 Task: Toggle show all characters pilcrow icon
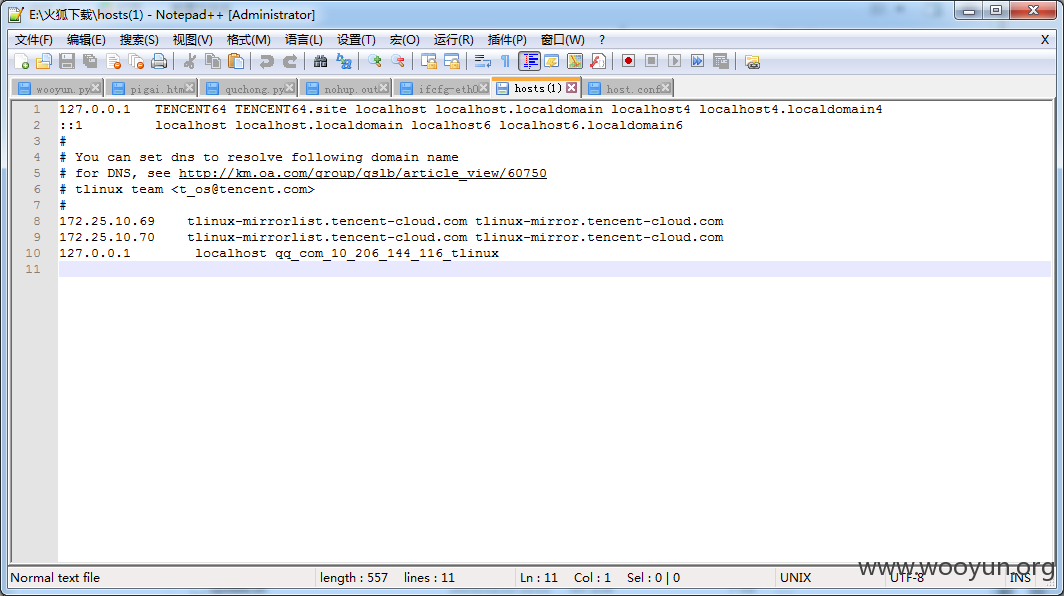point(505,62)
